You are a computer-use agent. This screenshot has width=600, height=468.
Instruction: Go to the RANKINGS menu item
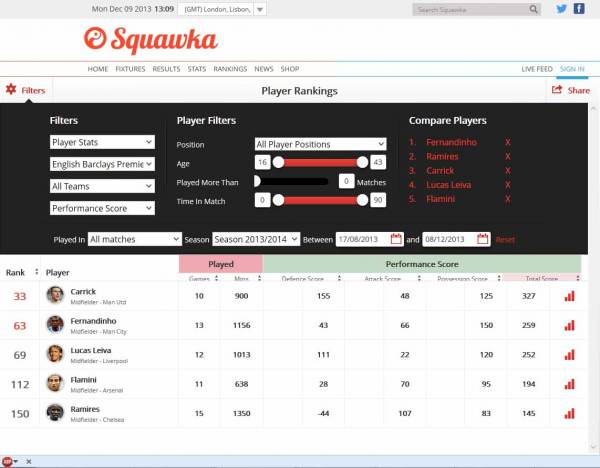(x=230, y=69)
